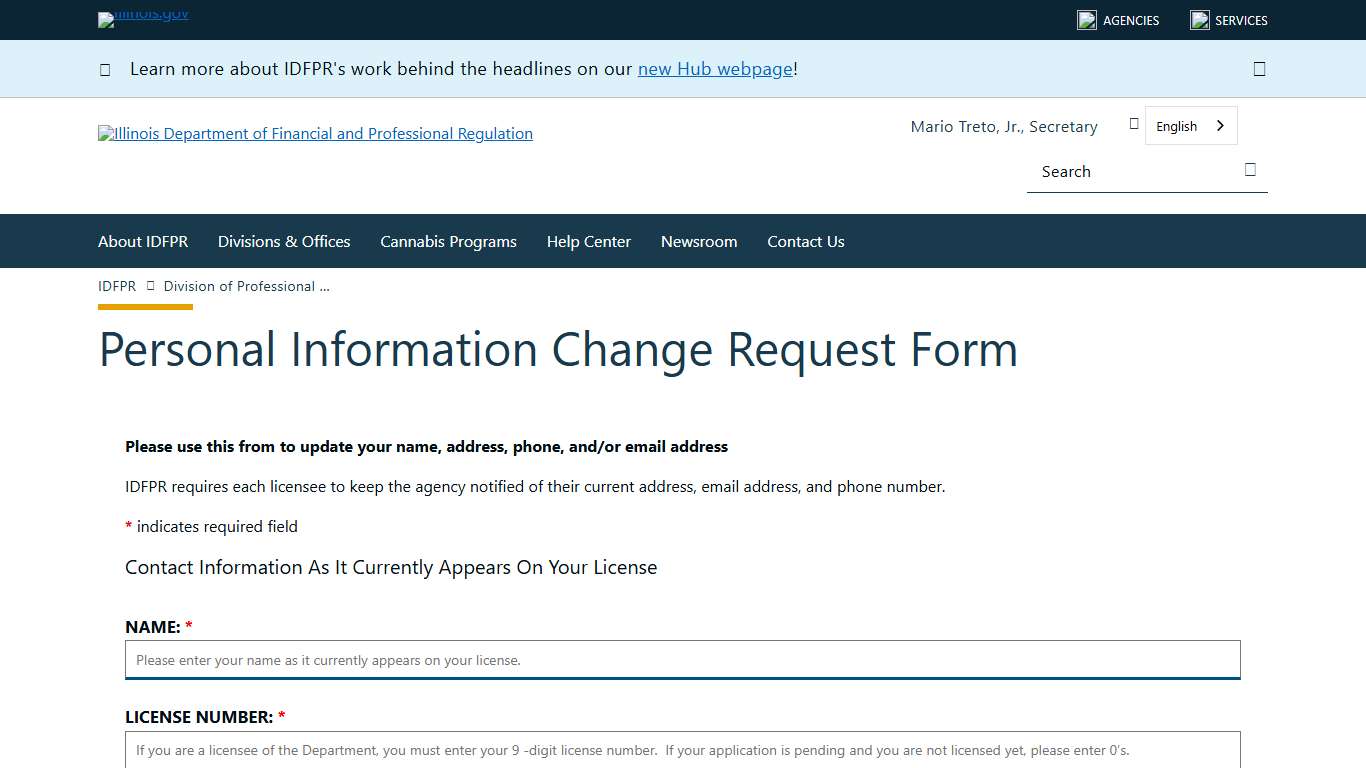Dismiss the Hub webpage announcement banner
The image size is (1366, 768).
1259,68
